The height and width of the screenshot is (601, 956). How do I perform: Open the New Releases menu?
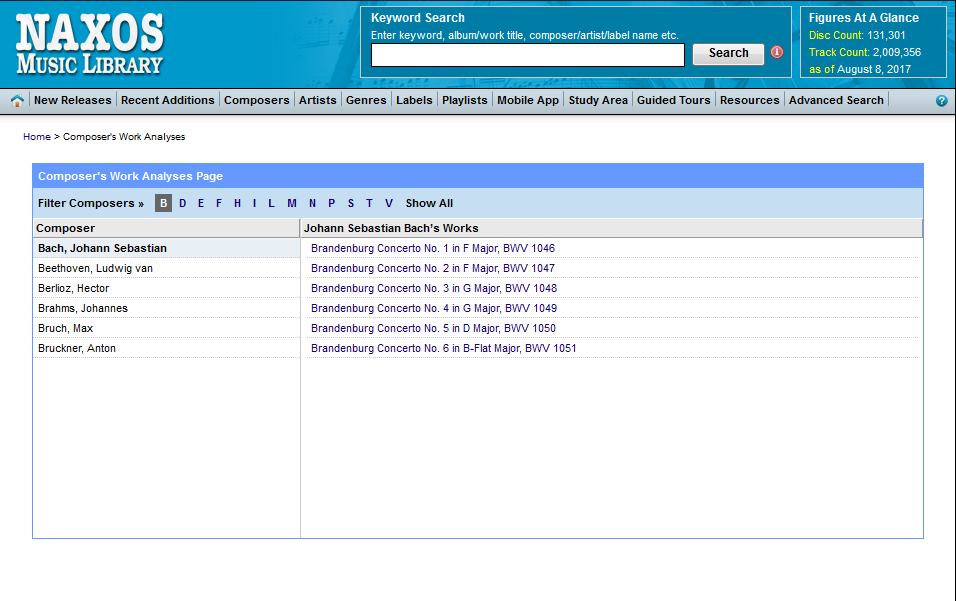(73, 100)
